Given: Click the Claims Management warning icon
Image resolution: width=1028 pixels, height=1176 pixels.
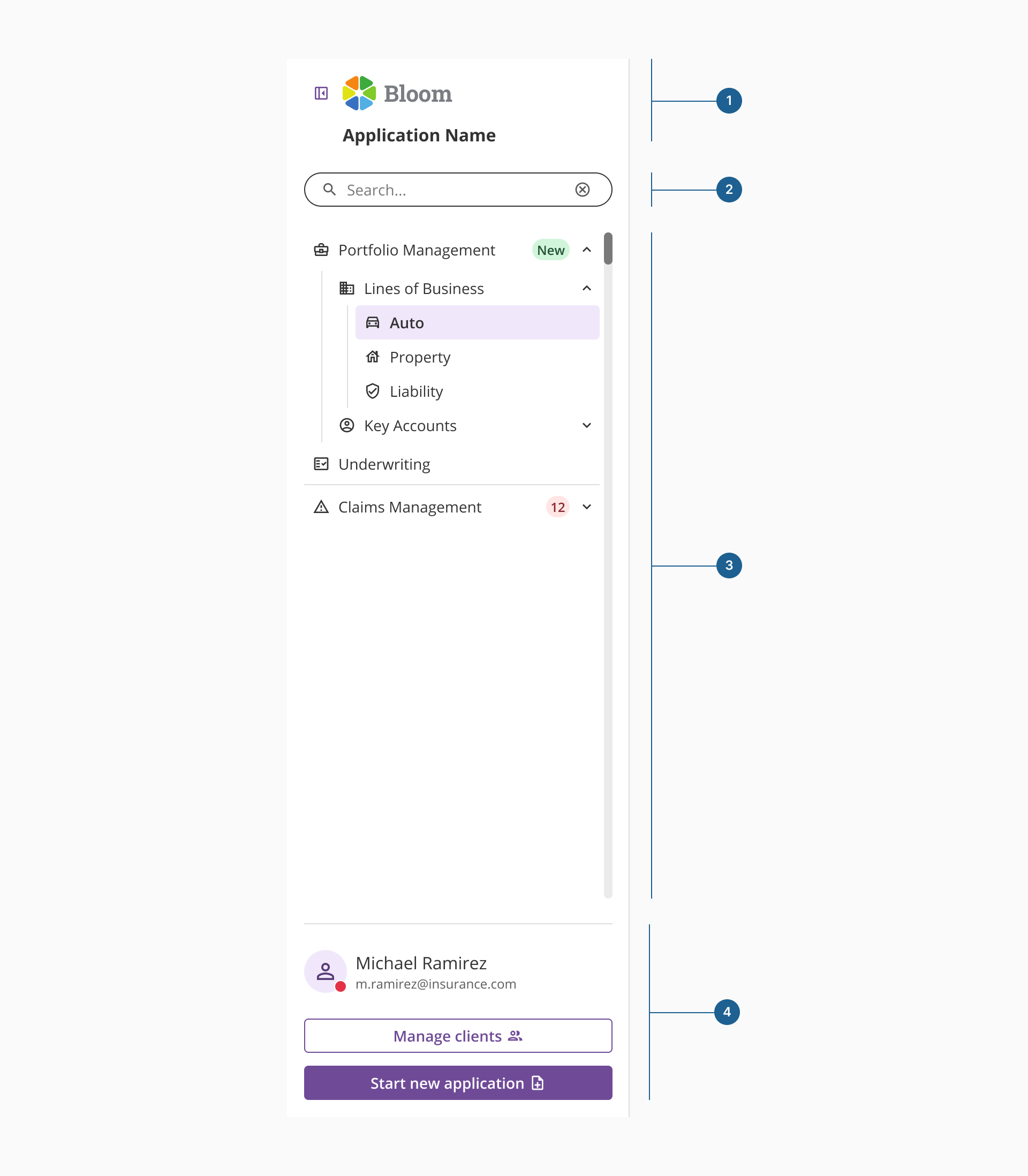Looking at the screenshot, I should (x=321, y=507).
